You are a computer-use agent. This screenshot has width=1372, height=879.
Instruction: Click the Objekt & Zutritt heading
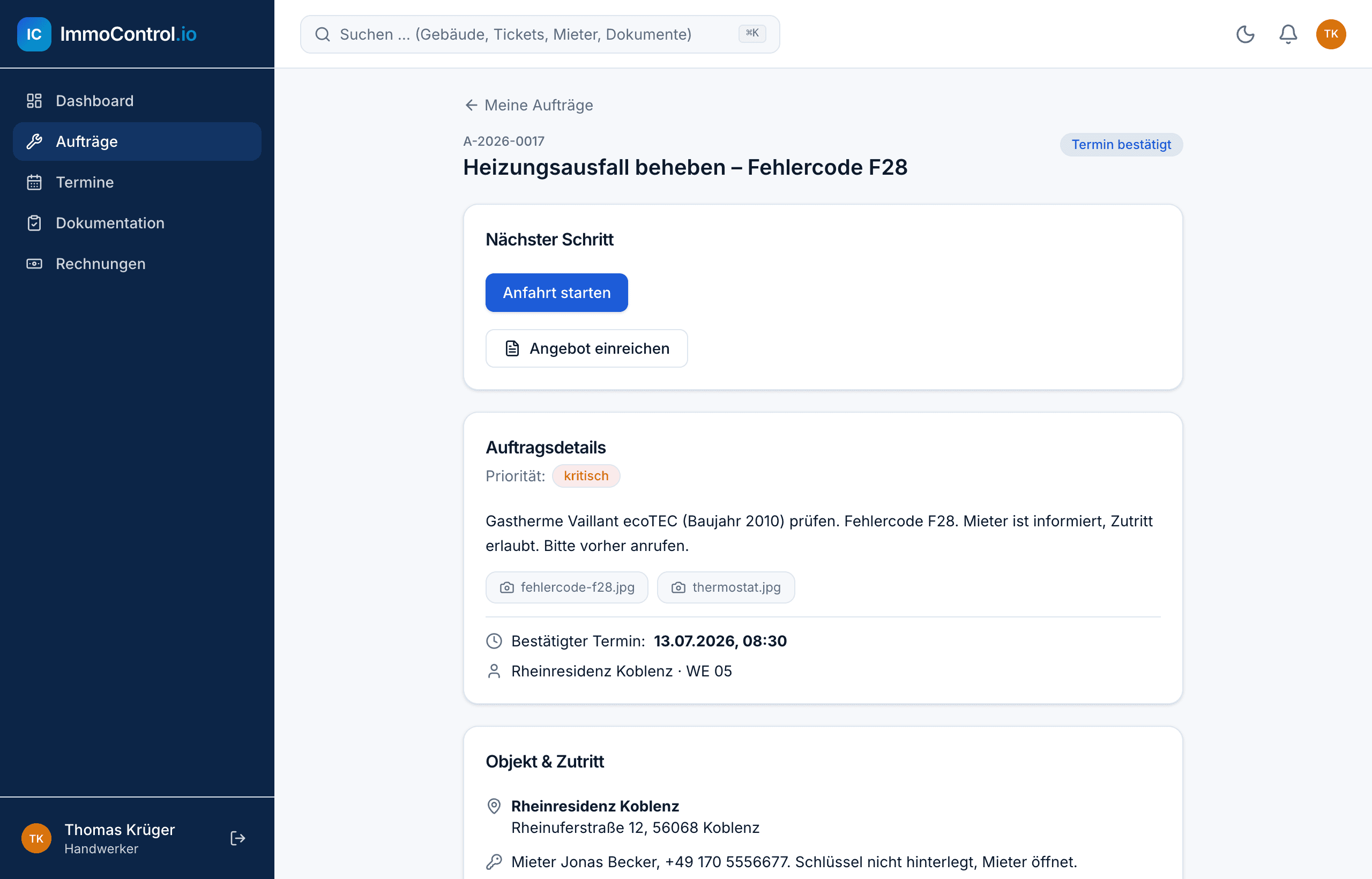[545, 762]
